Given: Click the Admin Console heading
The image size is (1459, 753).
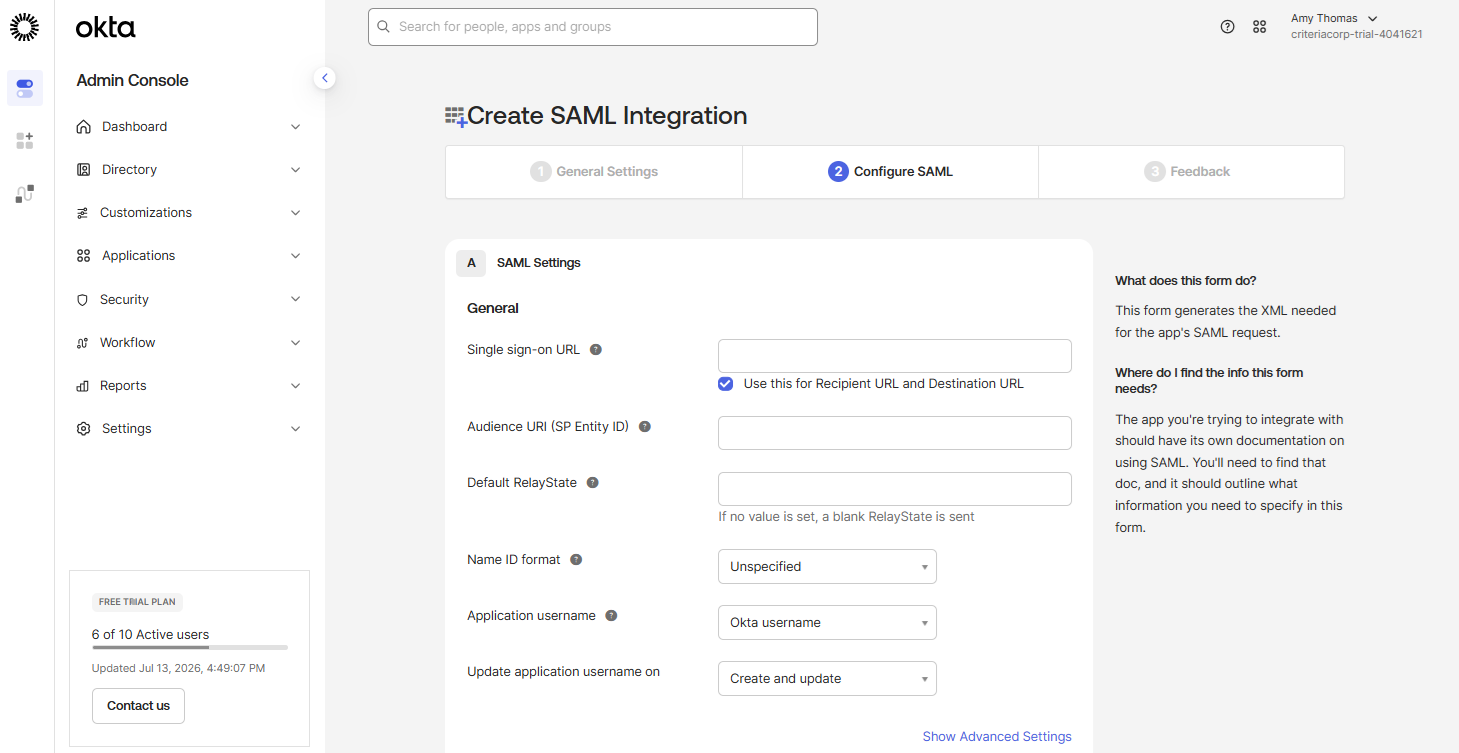Looking at the screenshot, I should pyautogui.click(x=133, y=81).
